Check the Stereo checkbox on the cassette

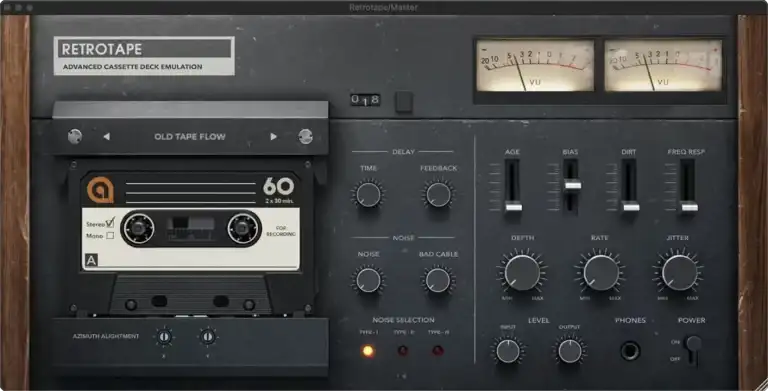click(x=110, y=223)
